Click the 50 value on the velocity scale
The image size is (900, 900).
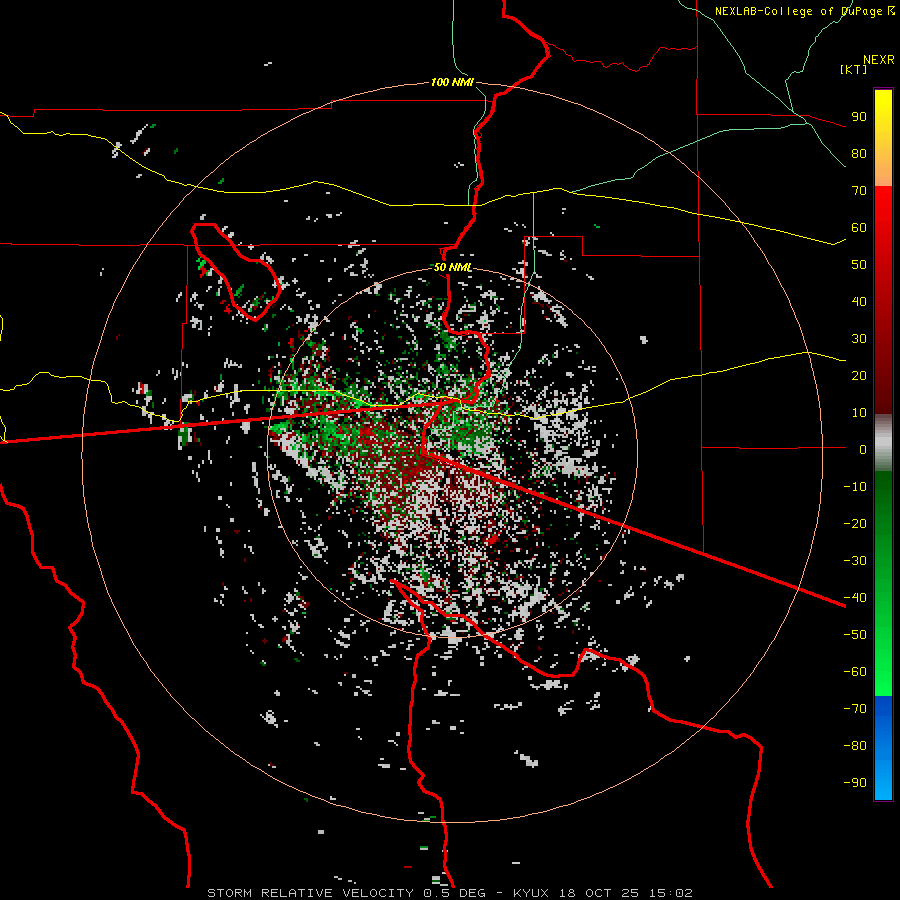(x=859, y=265)
